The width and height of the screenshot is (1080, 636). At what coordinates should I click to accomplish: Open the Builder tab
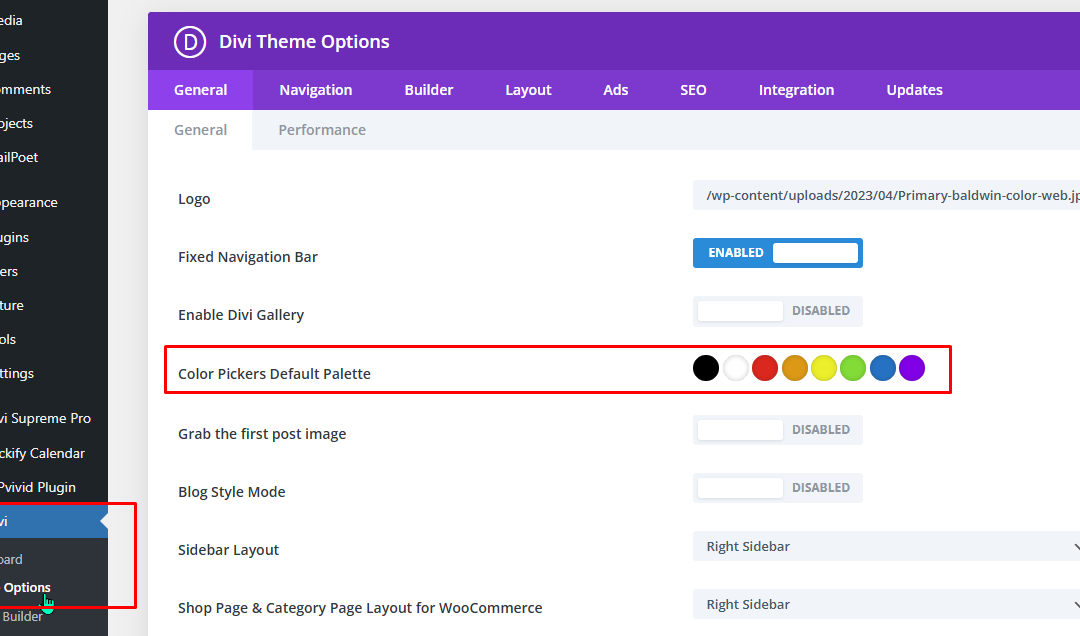pos(428,90)
